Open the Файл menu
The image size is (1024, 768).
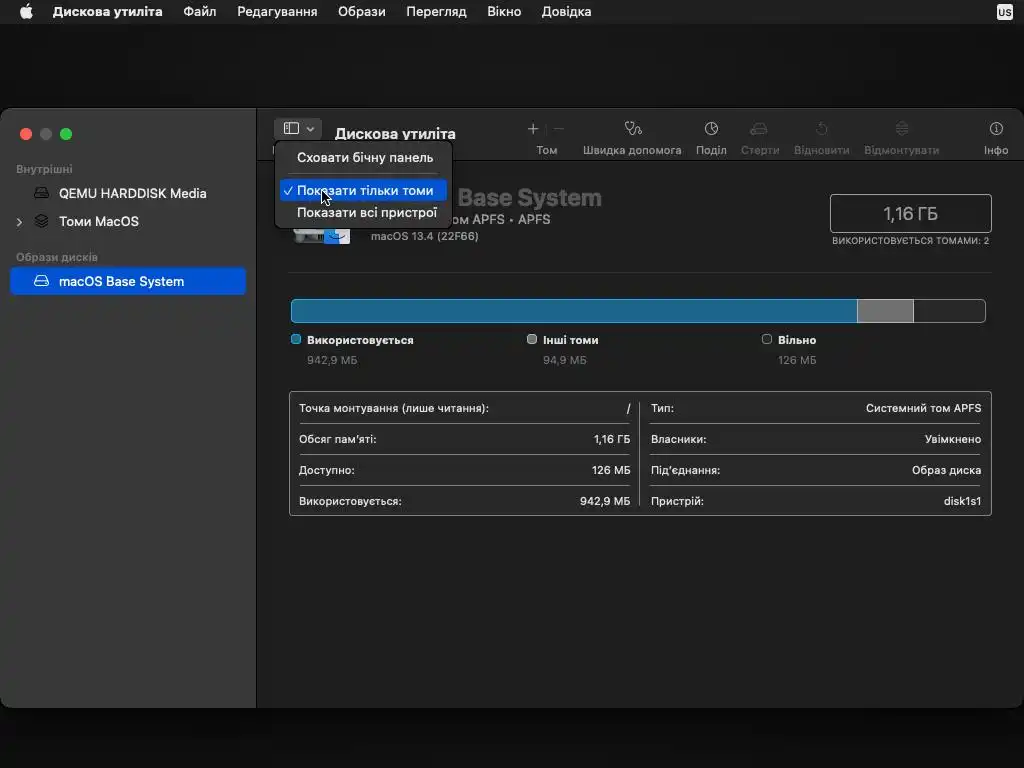tap(199, 12)
